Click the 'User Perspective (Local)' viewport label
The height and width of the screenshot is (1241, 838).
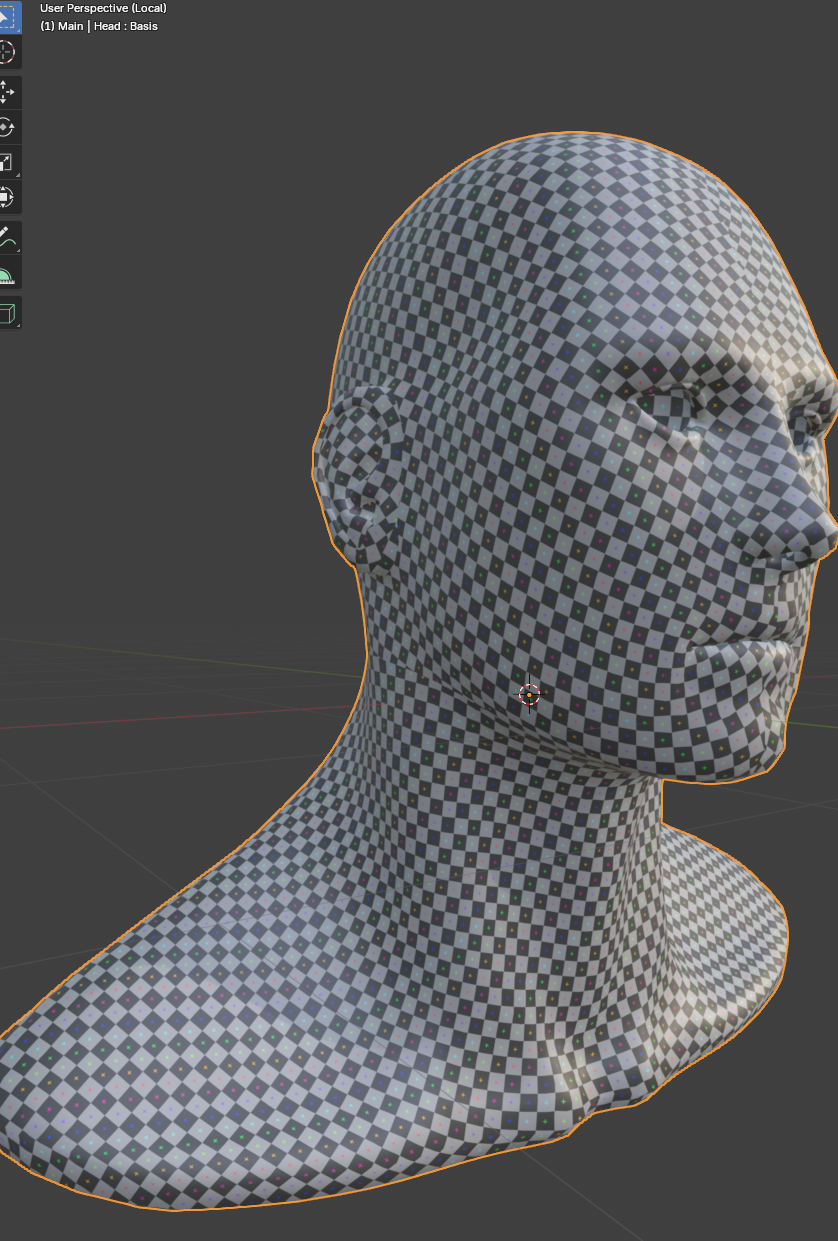tap(103, 8)
